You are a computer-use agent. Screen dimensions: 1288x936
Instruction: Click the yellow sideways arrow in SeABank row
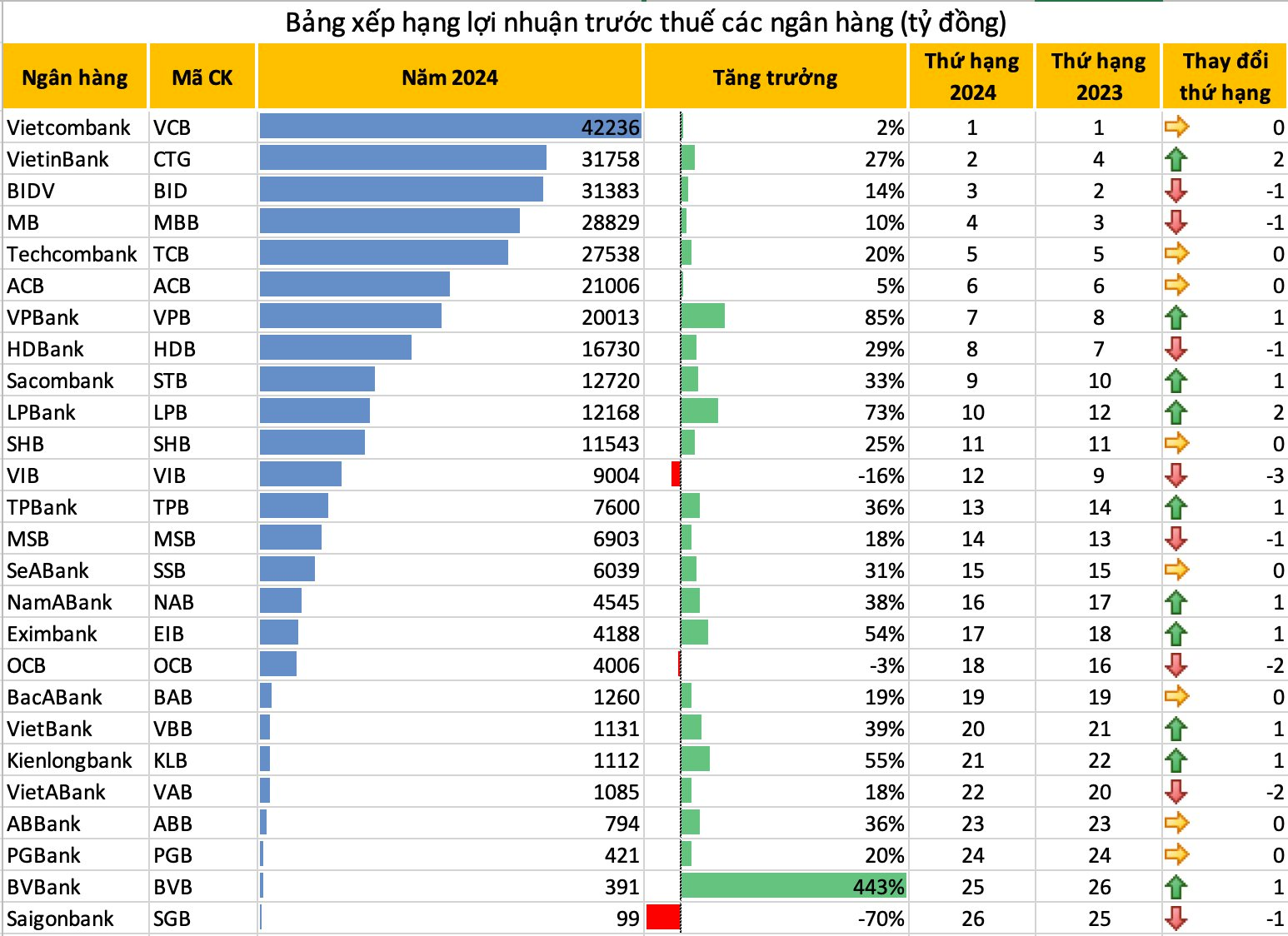pyautogui.click(x=1176, y=570)
